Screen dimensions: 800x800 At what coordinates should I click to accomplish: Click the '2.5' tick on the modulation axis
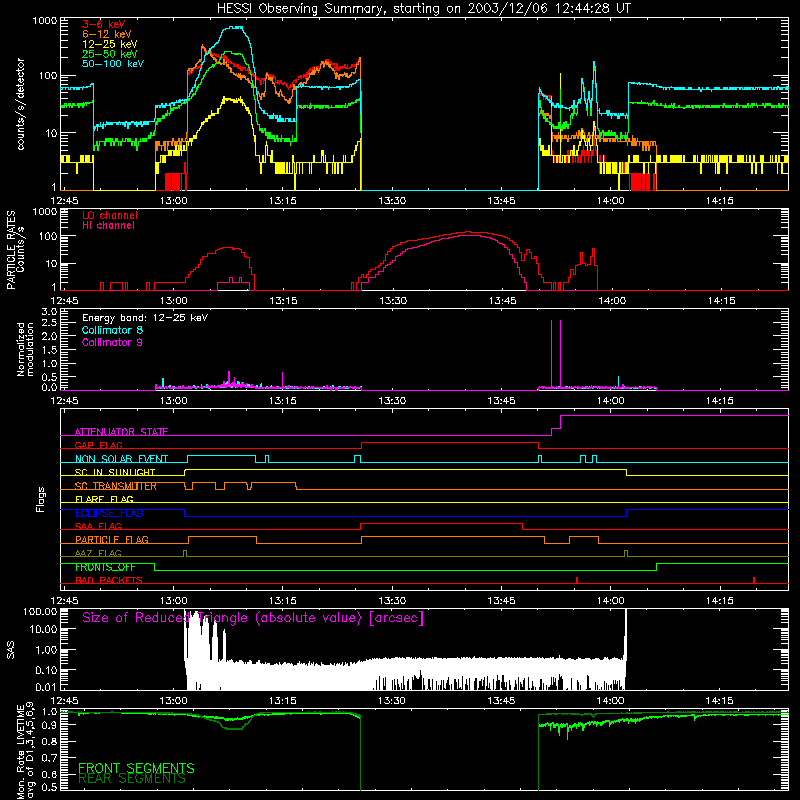click(x=49, y=322)
